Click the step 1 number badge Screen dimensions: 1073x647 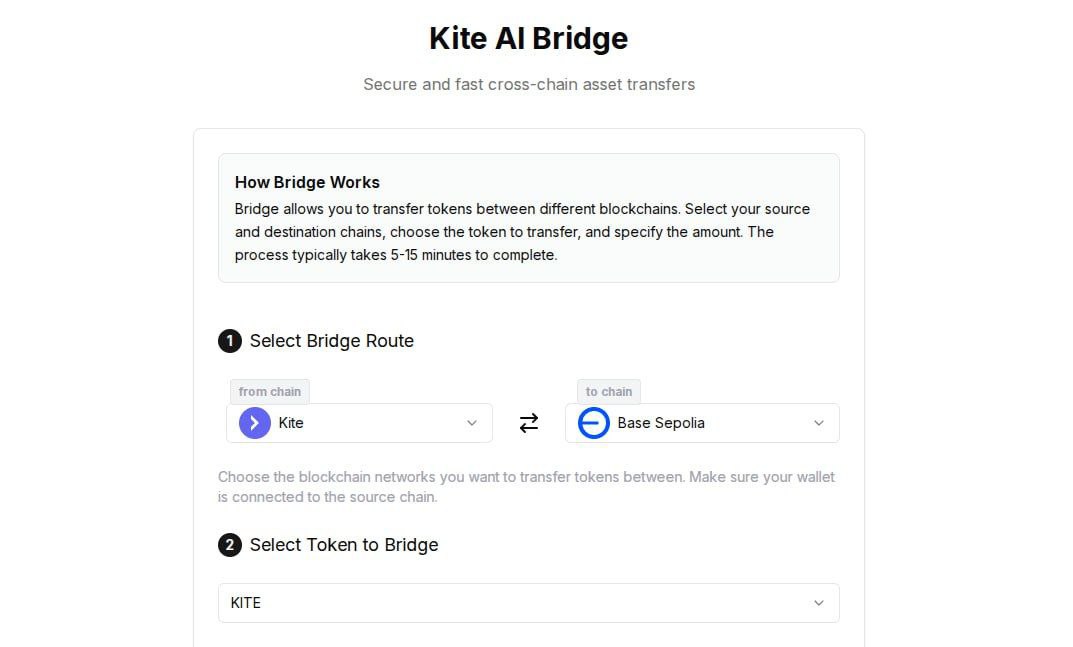230,341
